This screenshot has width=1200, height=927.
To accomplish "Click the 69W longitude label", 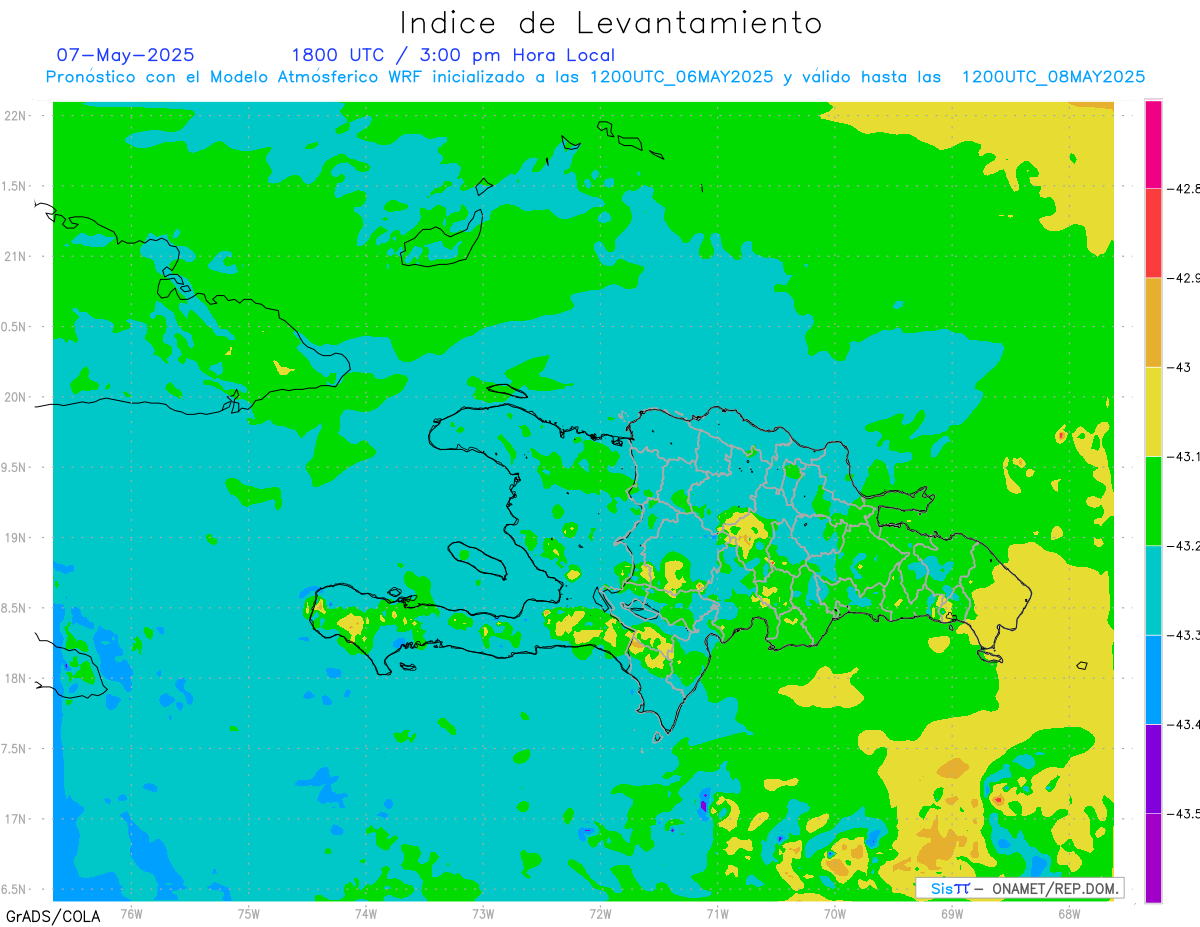I will 952,914.
